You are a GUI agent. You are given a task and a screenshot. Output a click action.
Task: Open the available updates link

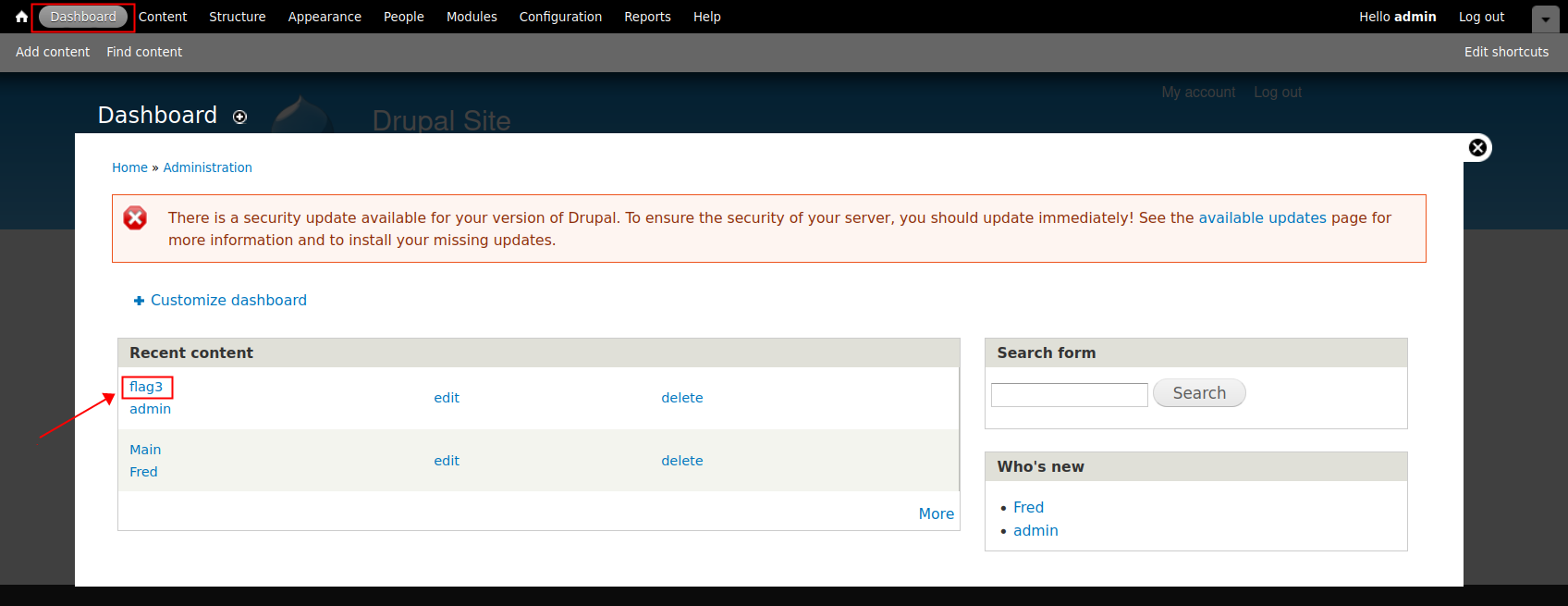1262,217
